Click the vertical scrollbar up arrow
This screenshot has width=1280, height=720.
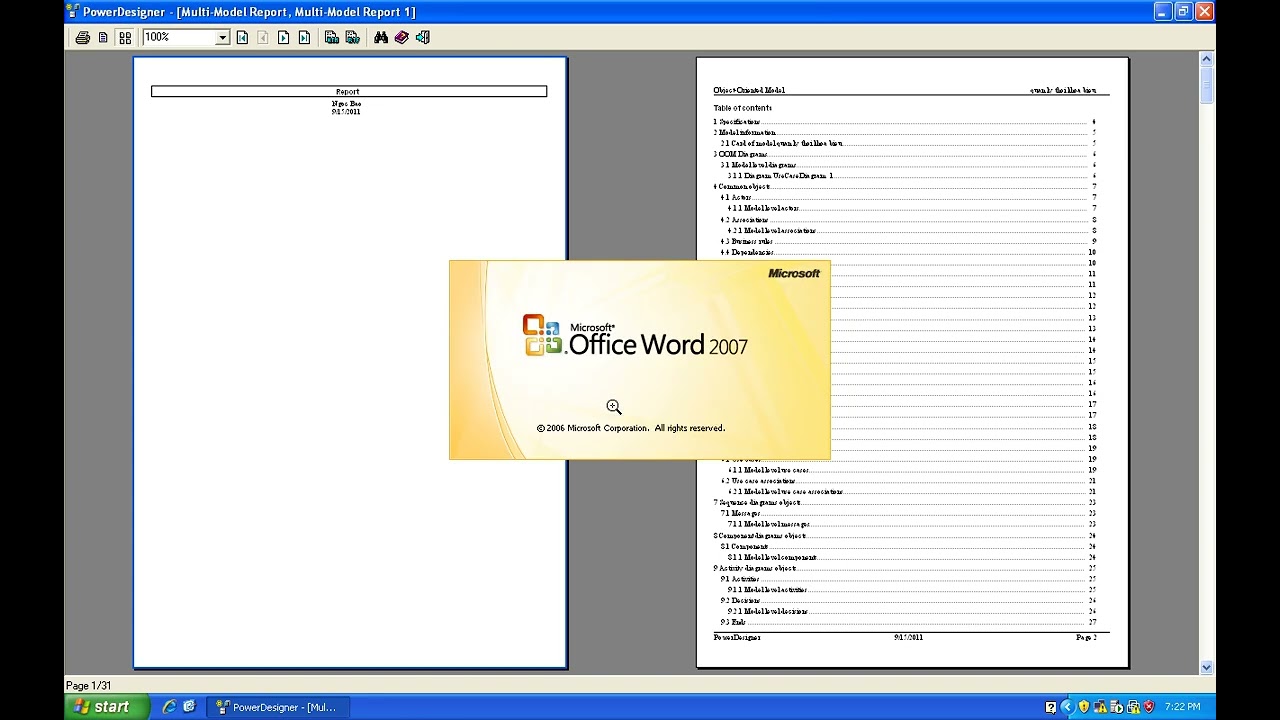[1206, 59]
